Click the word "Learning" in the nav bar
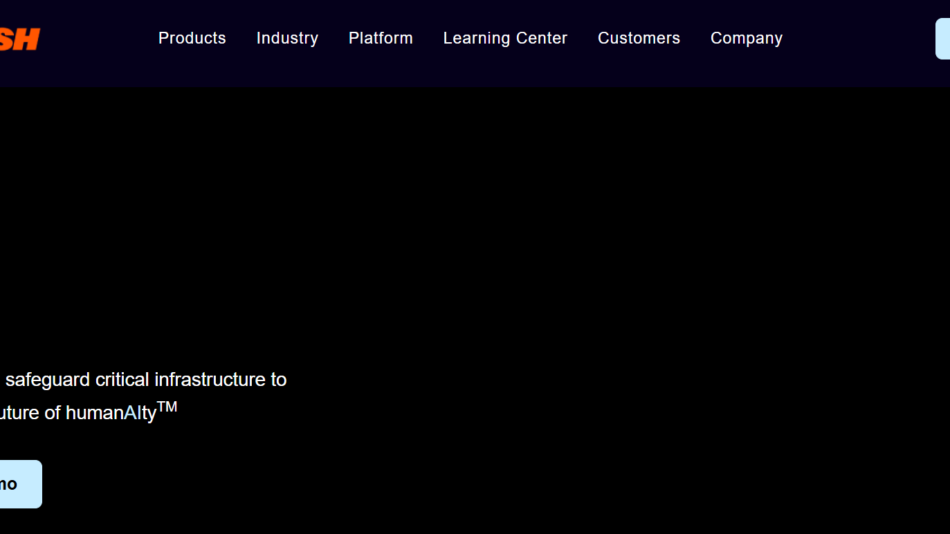 [x=476, y=38]
